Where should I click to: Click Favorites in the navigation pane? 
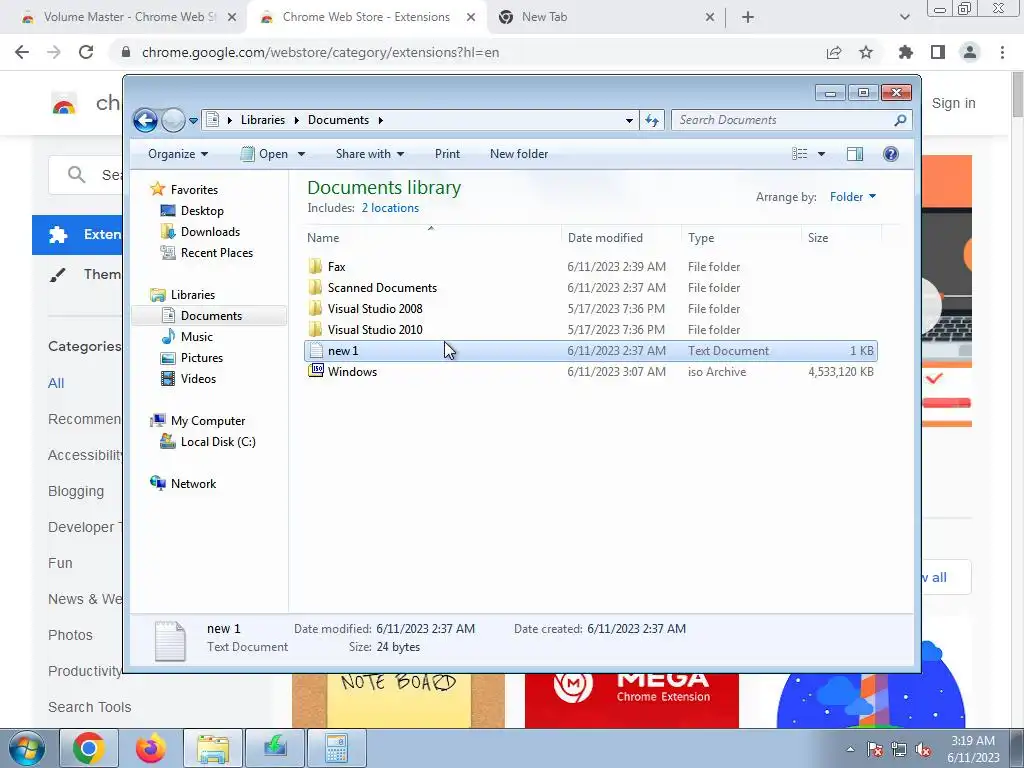click(194, 189)
